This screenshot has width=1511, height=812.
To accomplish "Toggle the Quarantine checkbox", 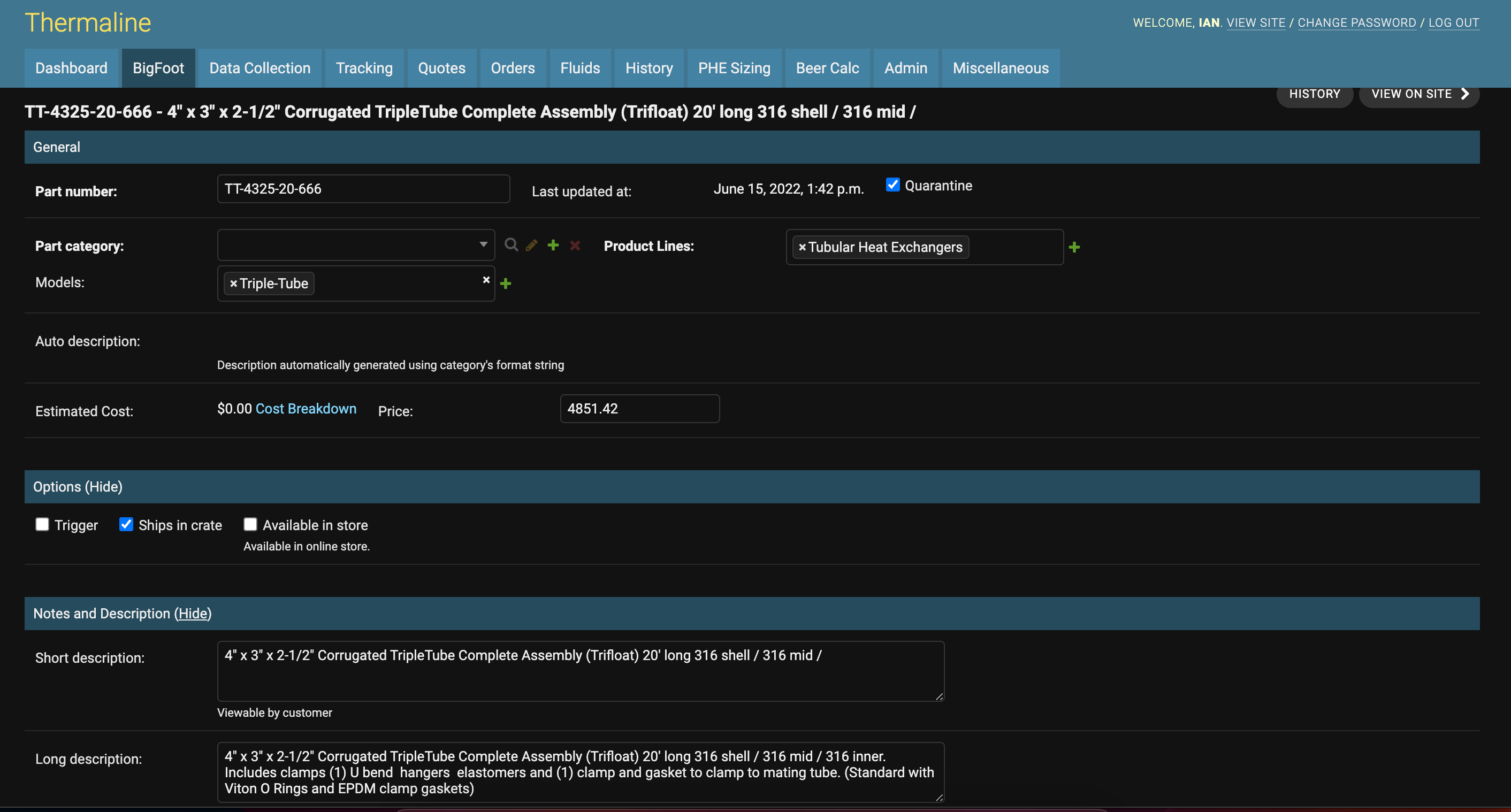I will pos(893,185).
